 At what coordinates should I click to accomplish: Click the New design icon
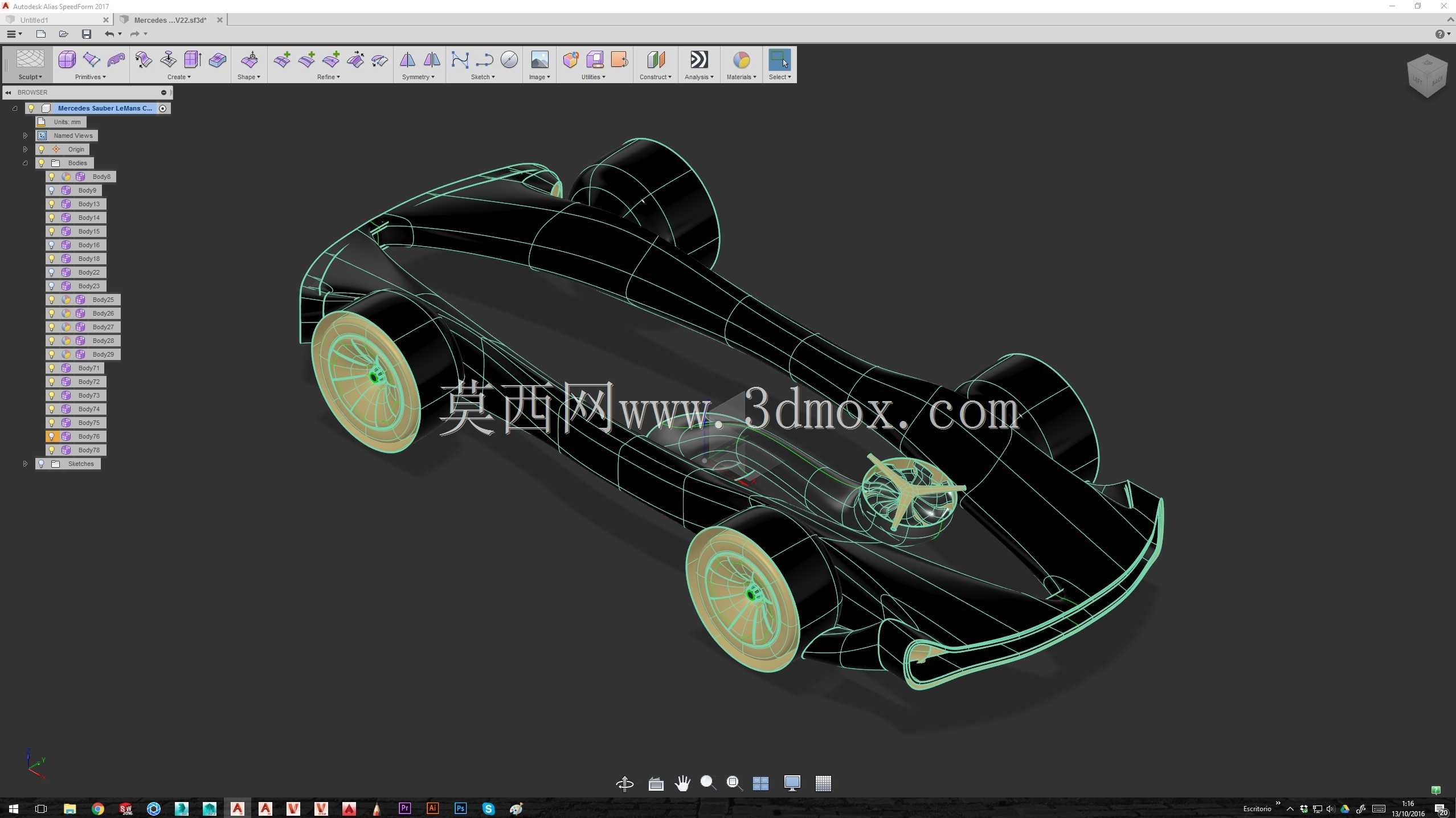coord(41,34)
